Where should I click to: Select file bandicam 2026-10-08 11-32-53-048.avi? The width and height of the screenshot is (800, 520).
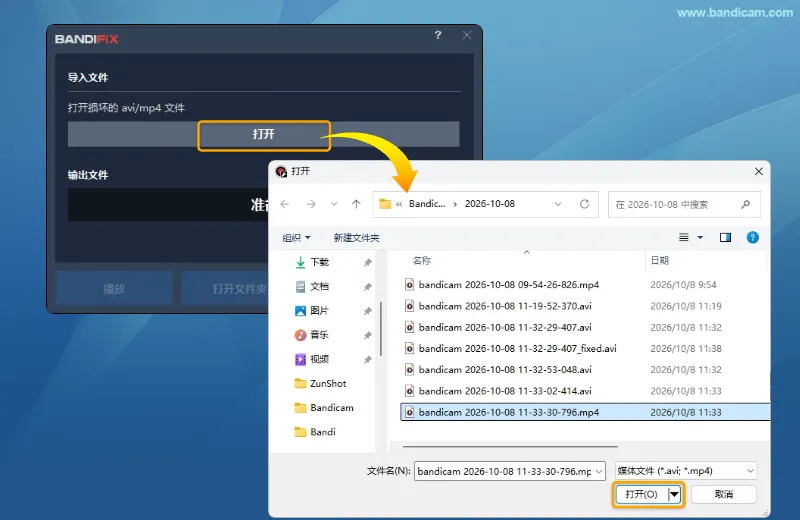pyautogui.click(x=505, y=370)
